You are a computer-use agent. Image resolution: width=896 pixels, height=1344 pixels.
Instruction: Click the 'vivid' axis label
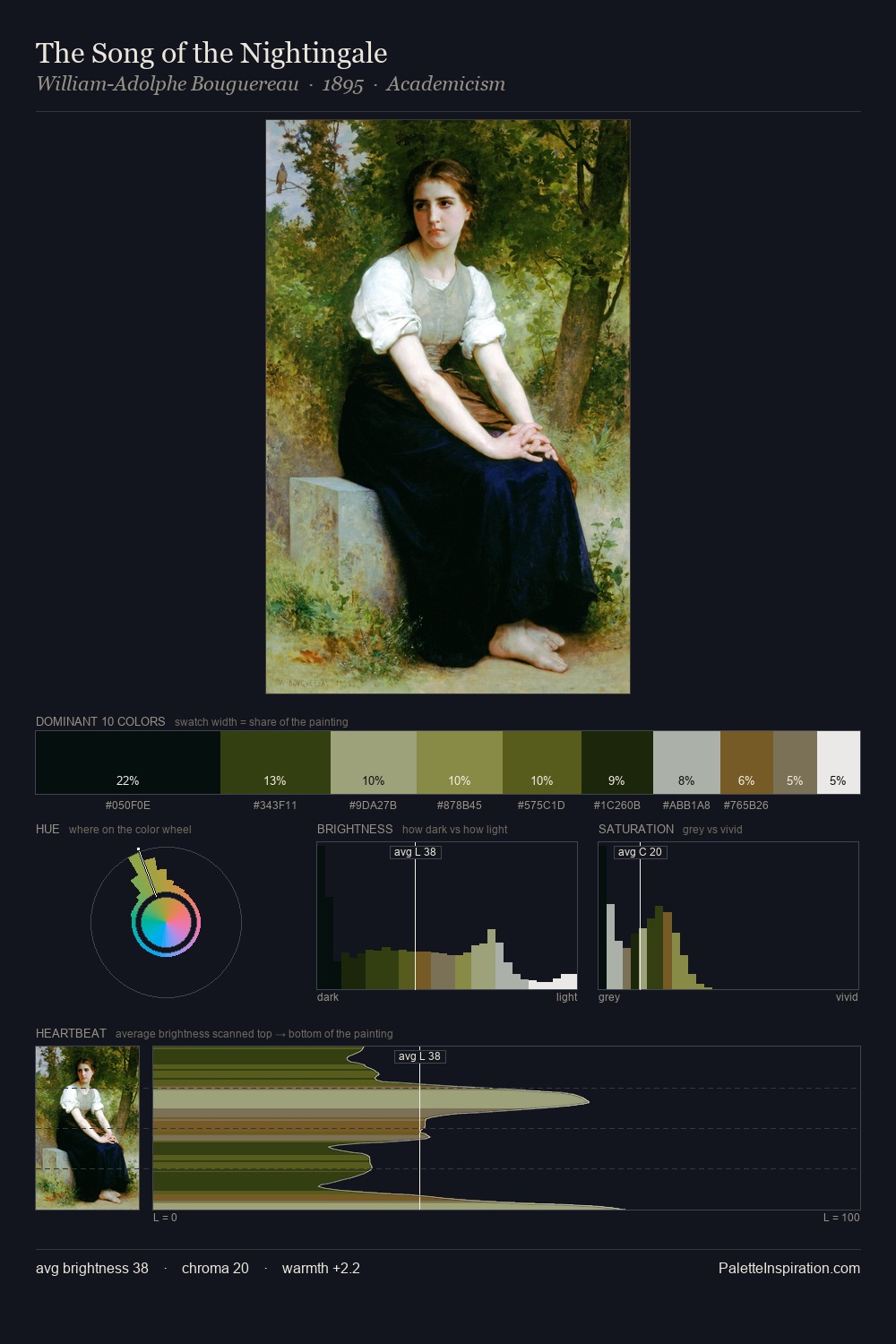(x=847, y=997)
